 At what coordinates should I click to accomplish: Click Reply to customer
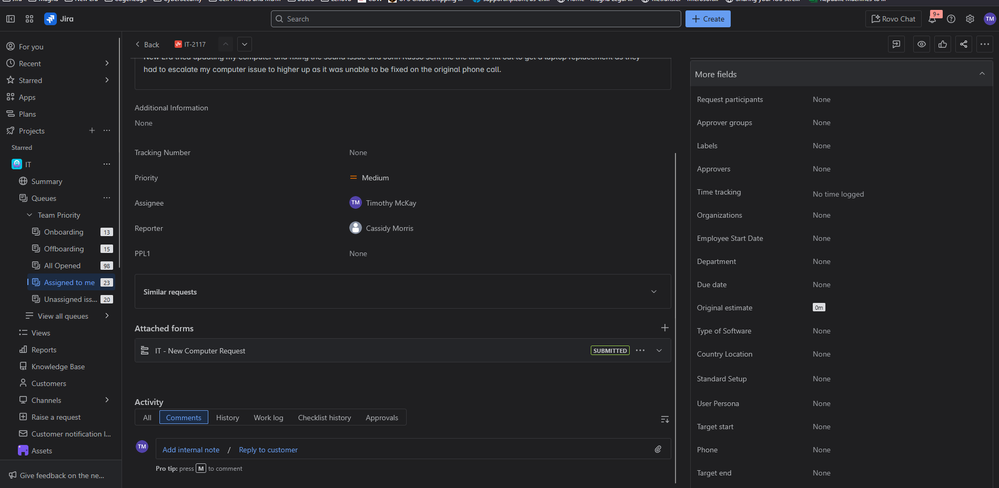(268, 450)
